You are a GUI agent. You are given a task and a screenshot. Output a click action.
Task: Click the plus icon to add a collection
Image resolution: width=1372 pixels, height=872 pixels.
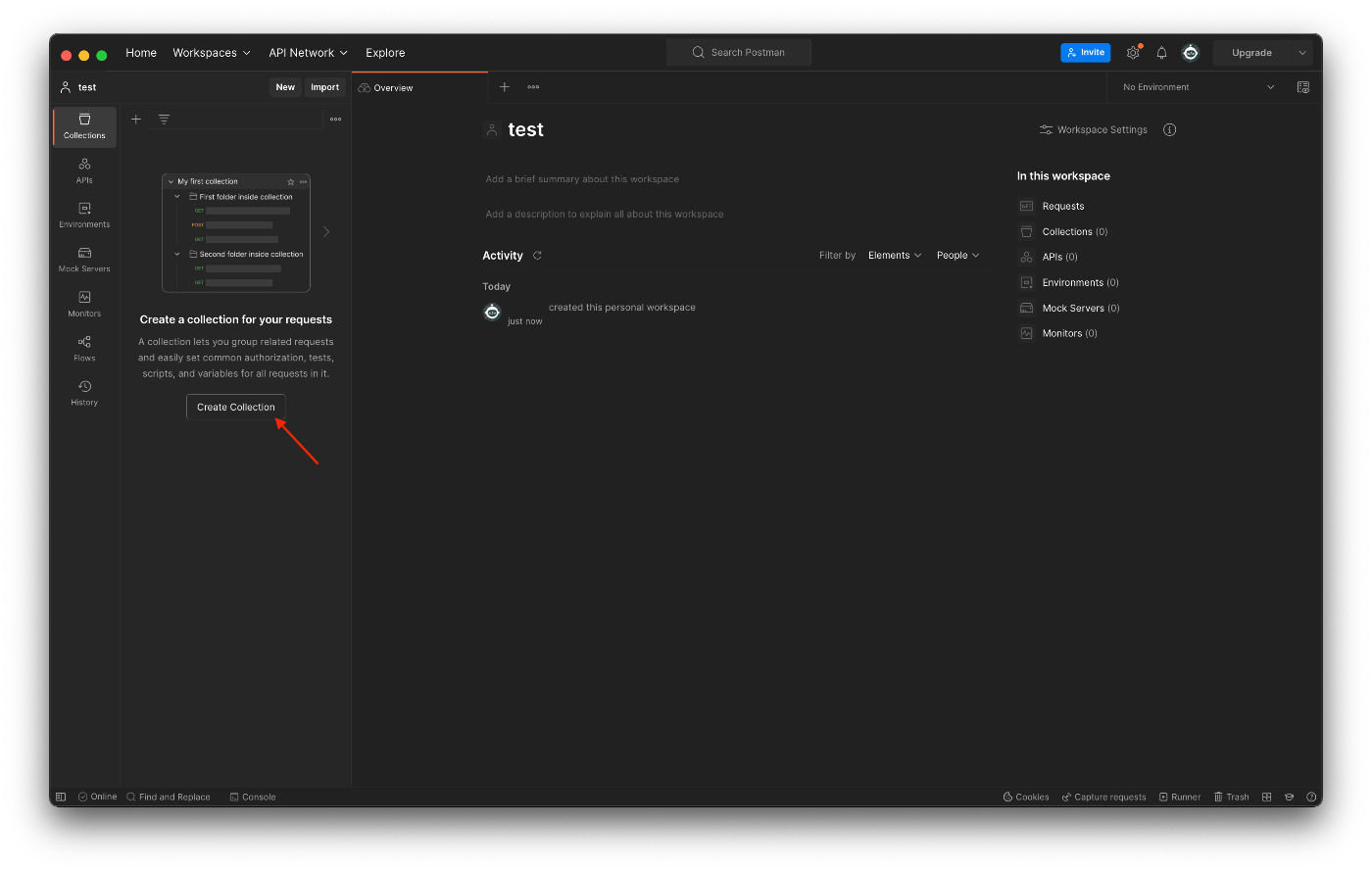coord(136,120)
